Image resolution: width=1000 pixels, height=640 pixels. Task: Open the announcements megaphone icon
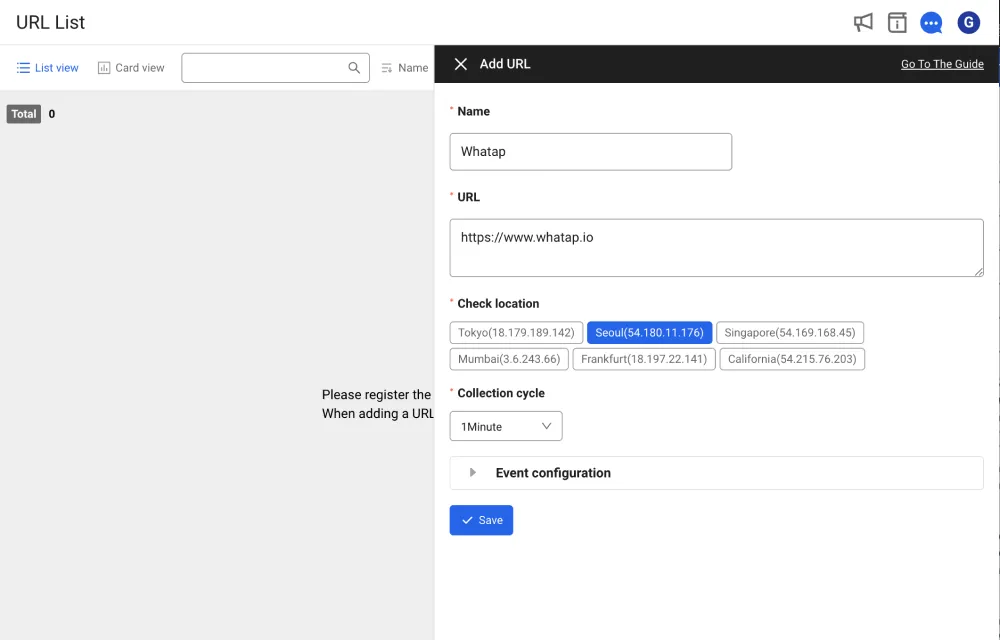coord(863,23)
